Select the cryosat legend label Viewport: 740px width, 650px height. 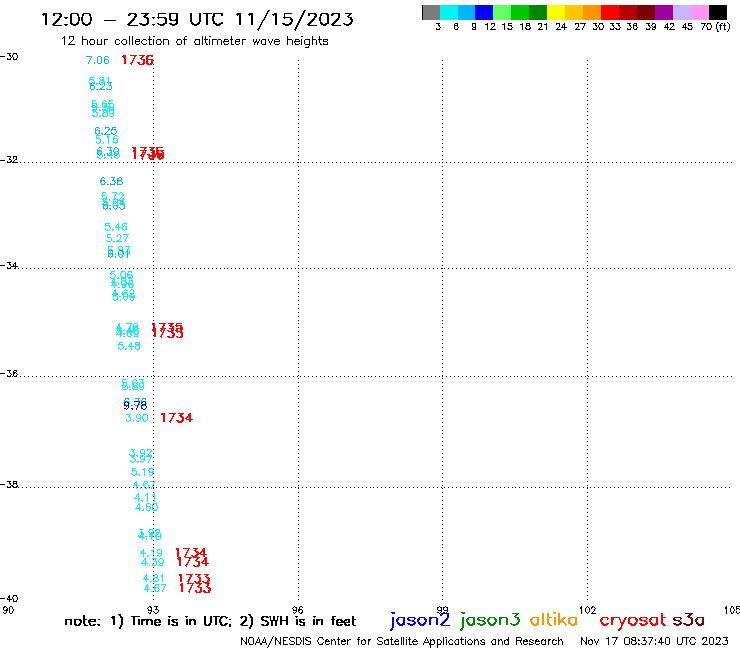tap(633, 621)
